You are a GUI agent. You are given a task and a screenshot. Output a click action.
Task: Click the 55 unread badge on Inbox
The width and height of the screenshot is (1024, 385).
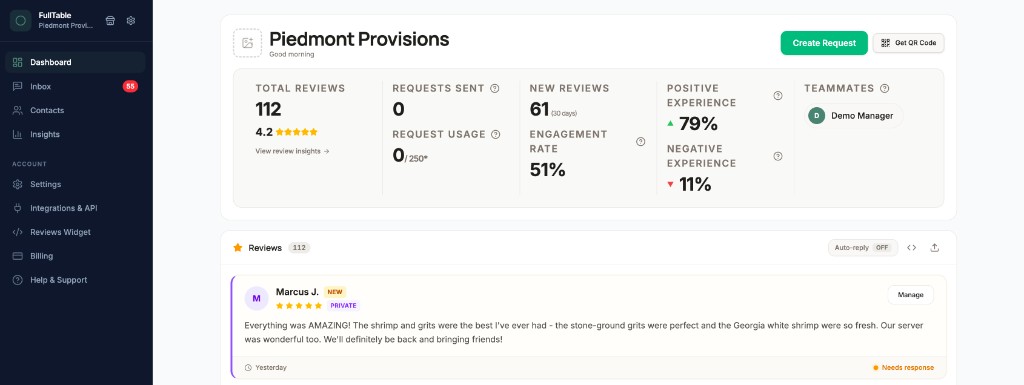[130, 86]
